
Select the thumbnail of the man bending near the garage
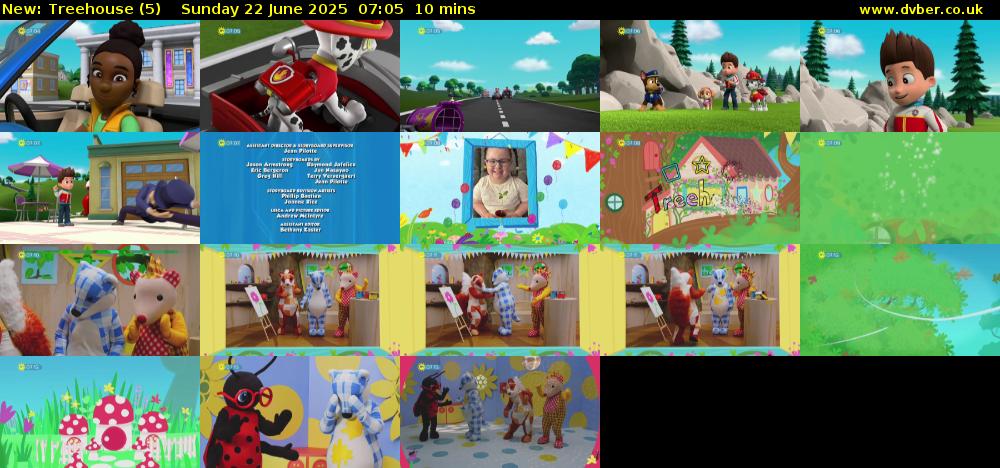(99, 188)
